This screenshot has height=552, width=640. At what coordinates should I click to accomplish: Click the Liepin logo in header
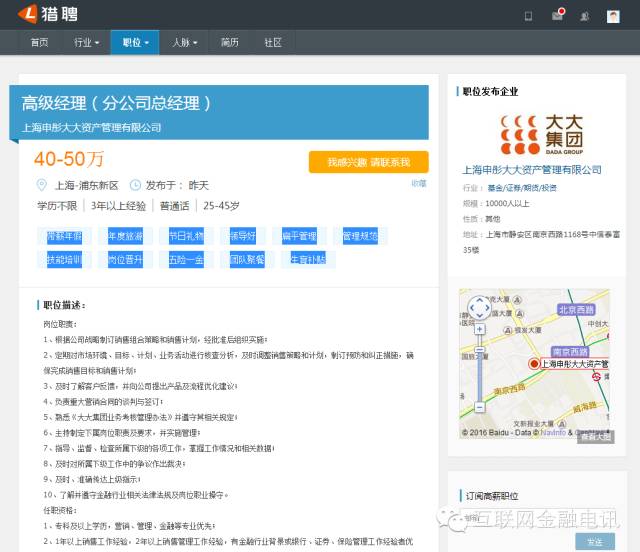[x=48, y=14]
